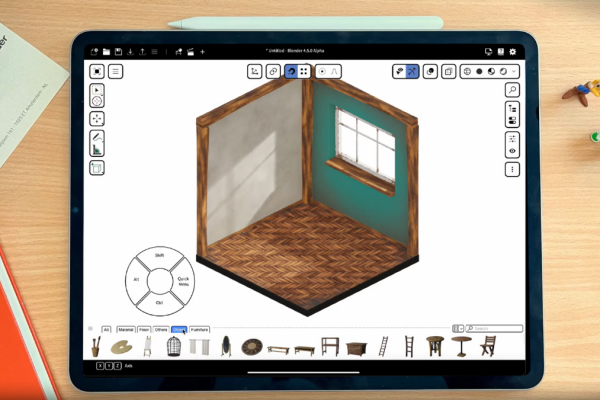Click the plus icon in the top bar
The width and height of the screenshot is (600, 400).
click(203, 51)
